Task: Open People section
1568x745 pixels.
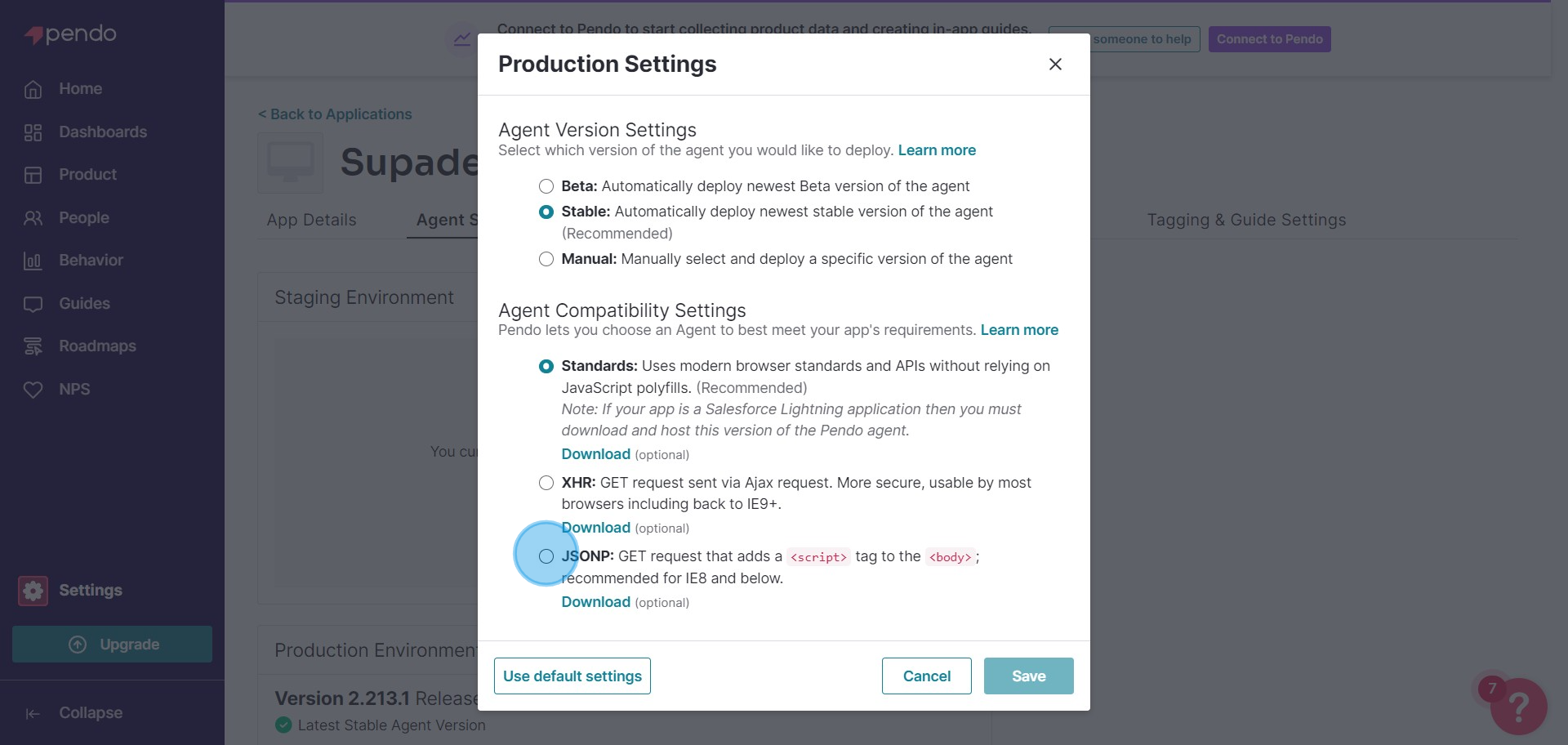Action: (x=84, y=218)
